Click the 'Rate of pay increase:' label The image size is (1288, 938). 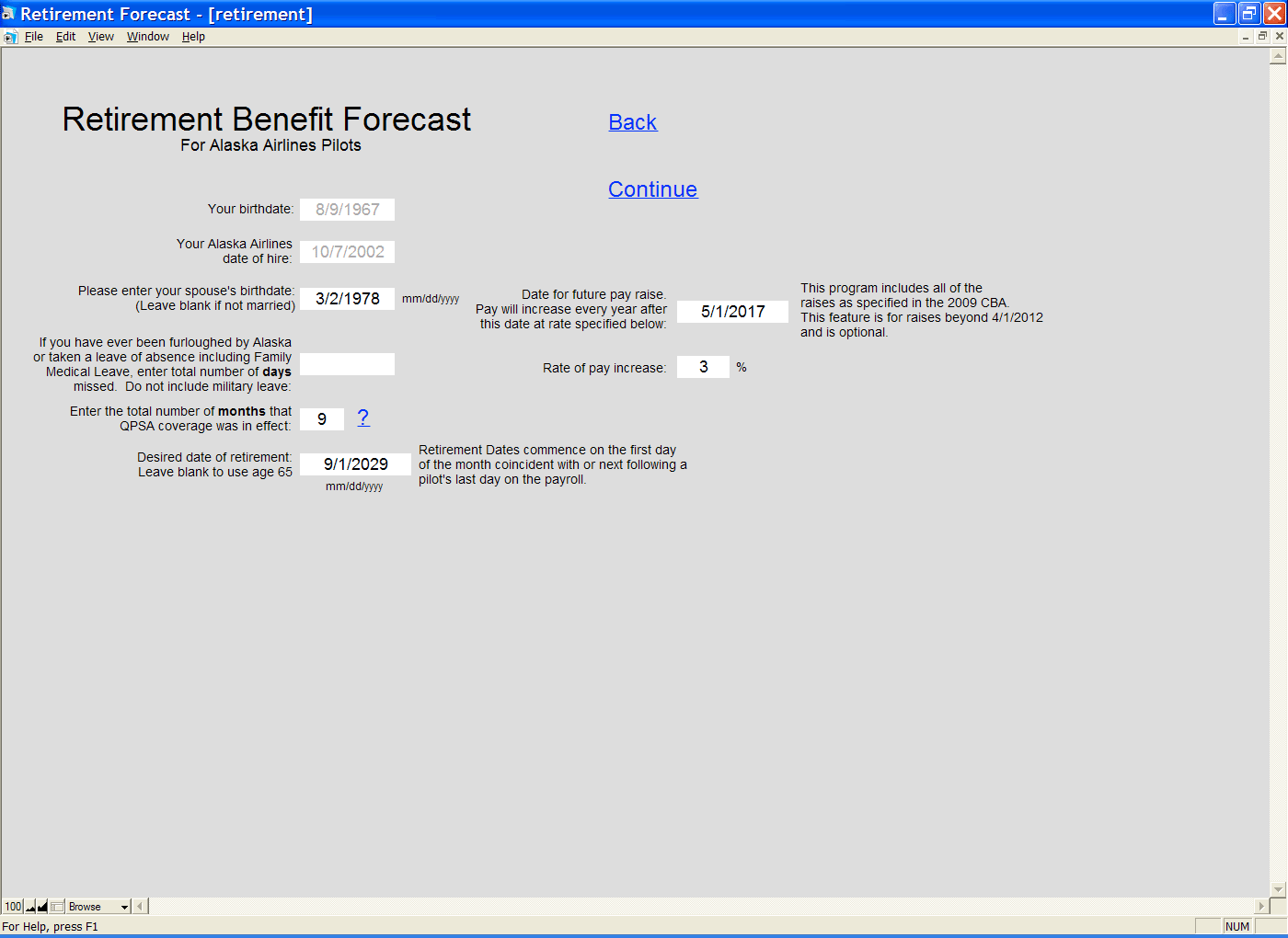(x=604, y=368)
